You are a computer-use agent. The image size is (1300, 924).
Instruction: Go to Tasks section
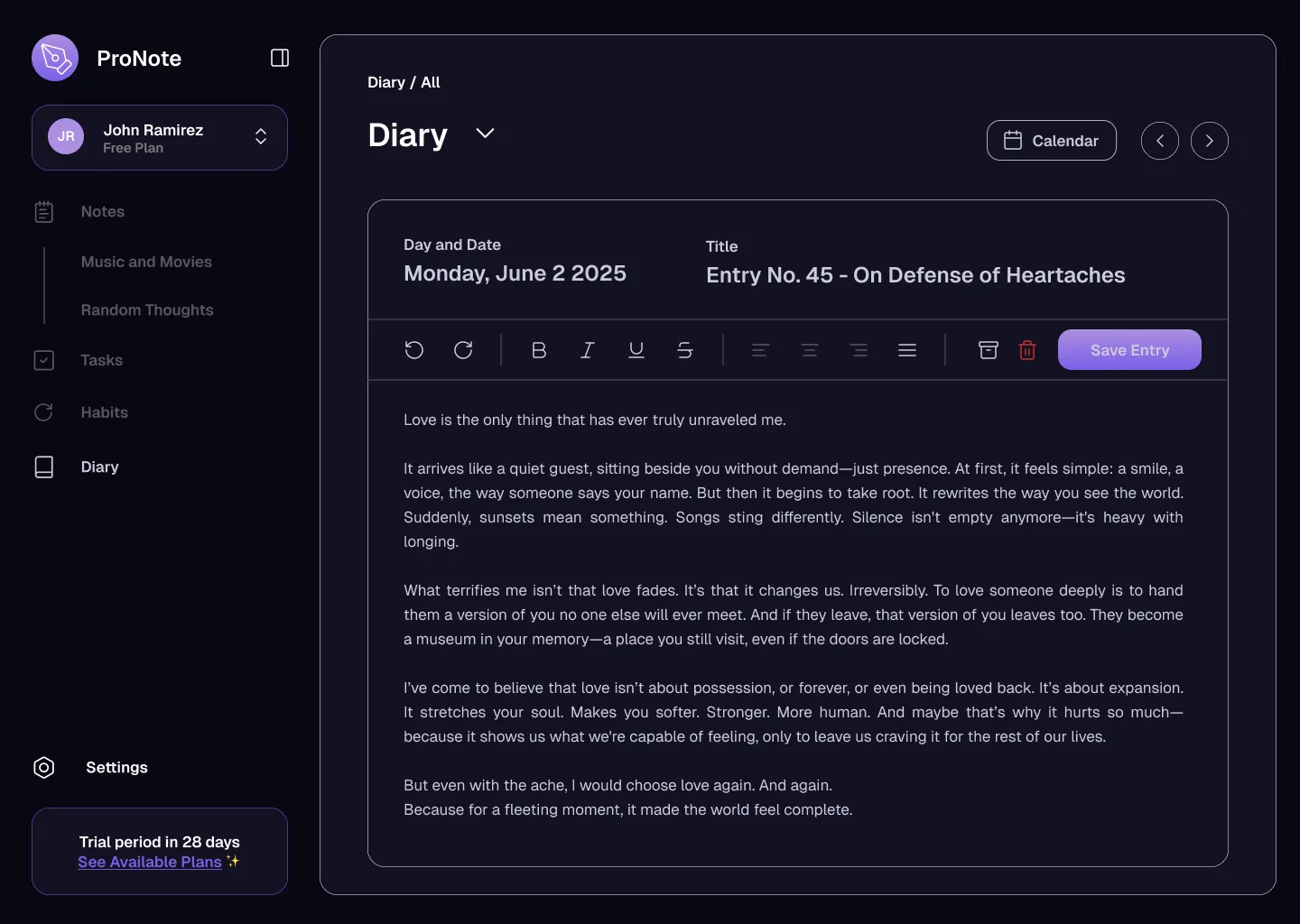pos(101,360)
